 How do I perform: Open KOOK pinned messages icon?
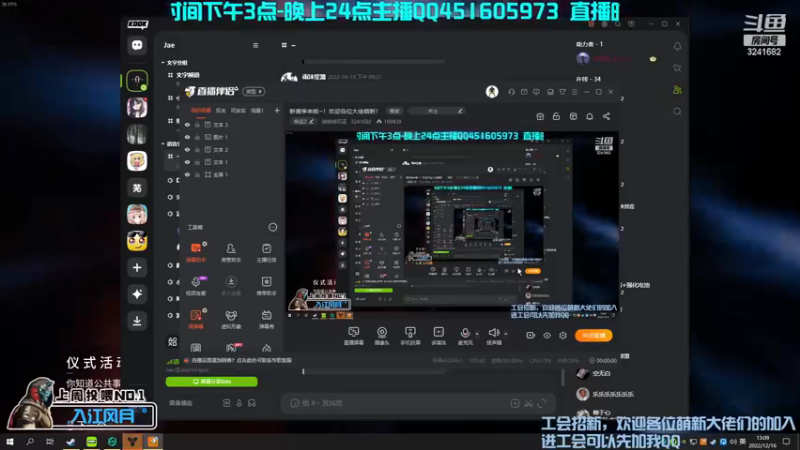coord(677,68)
